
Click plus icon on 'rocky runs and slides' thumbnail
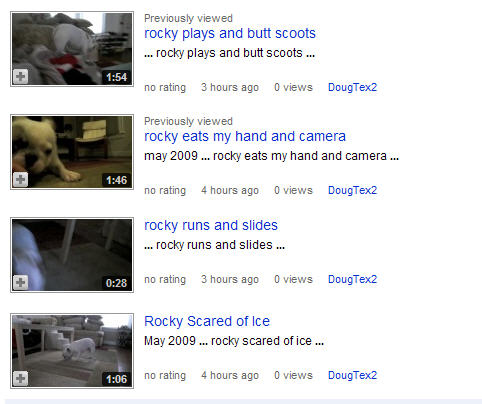coord(20,283)
